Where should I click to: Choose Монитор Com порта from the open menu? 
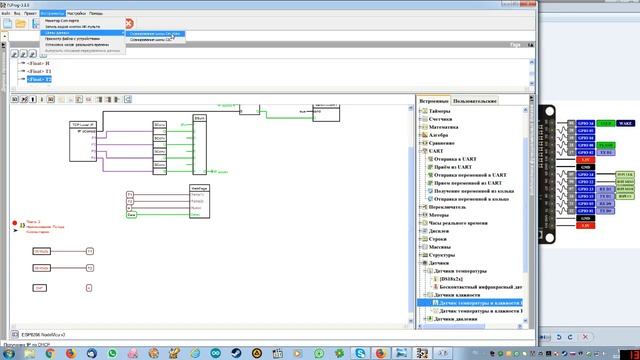click(x=82, y=20)
